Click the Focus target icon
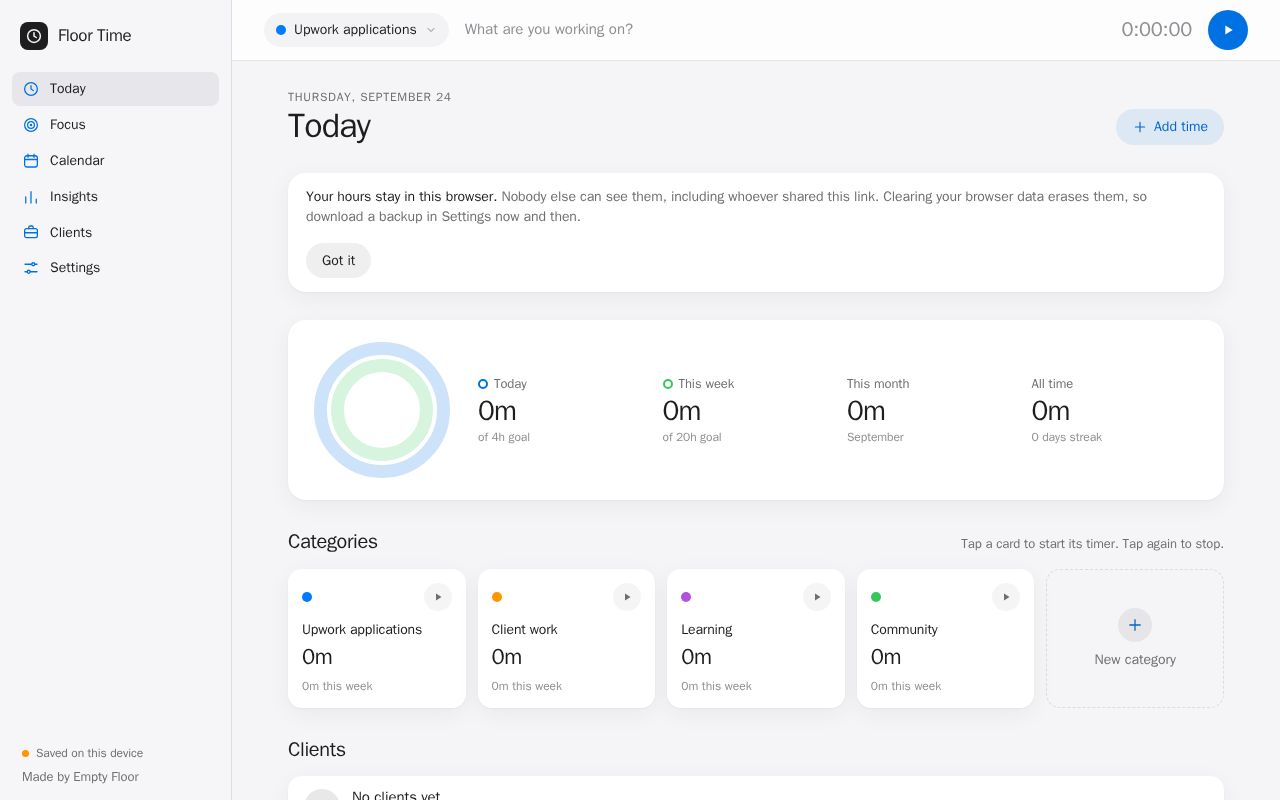The height and width of the screenshot is (800, 1280). [31, 125]
